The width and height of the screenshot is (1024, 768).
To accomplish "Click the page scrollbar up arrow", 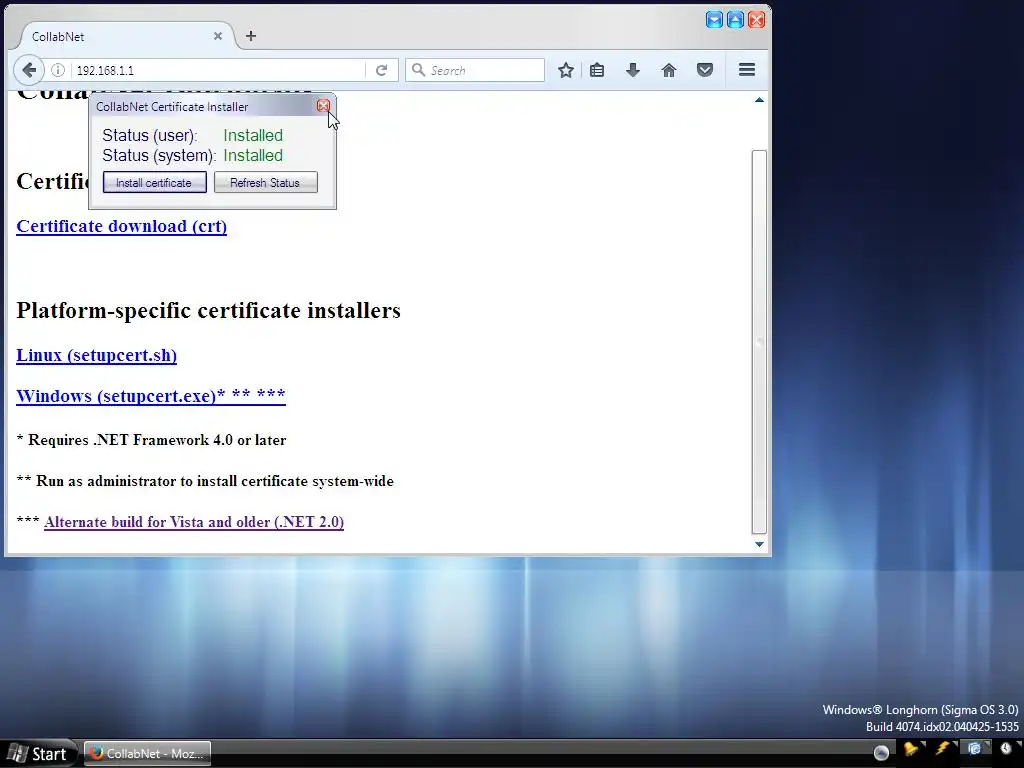I will (759, 100).
